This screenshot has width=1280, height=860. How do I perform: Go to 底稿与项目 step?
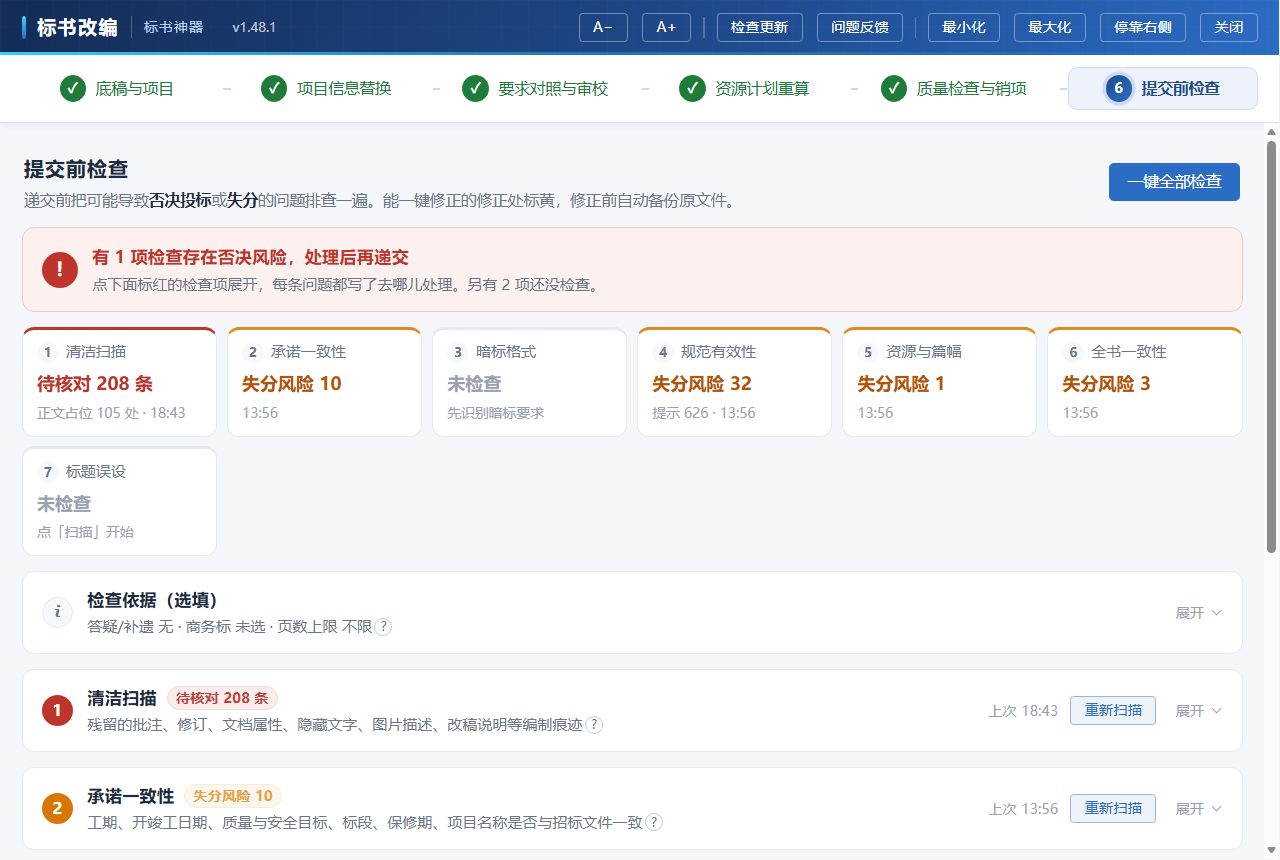(x=117, y=88)
